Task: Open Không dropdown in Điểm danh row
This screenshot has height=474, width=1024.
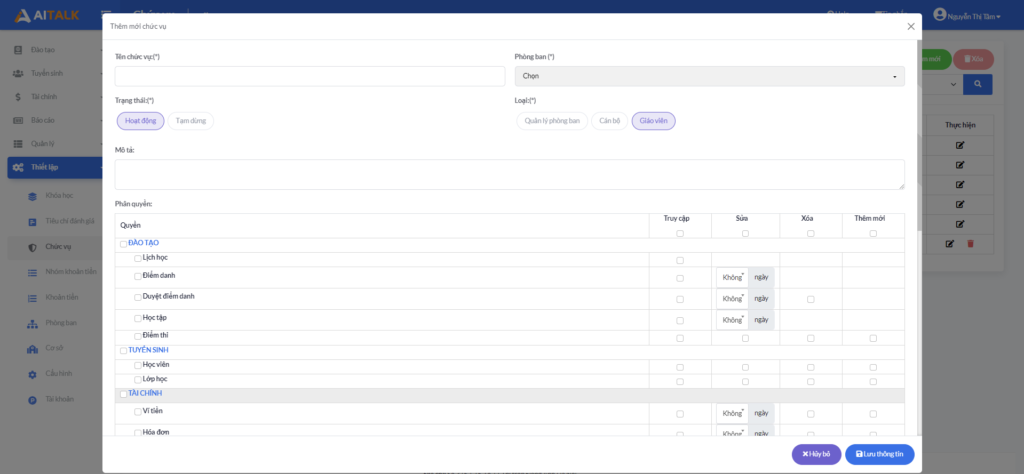Action: 733,277
